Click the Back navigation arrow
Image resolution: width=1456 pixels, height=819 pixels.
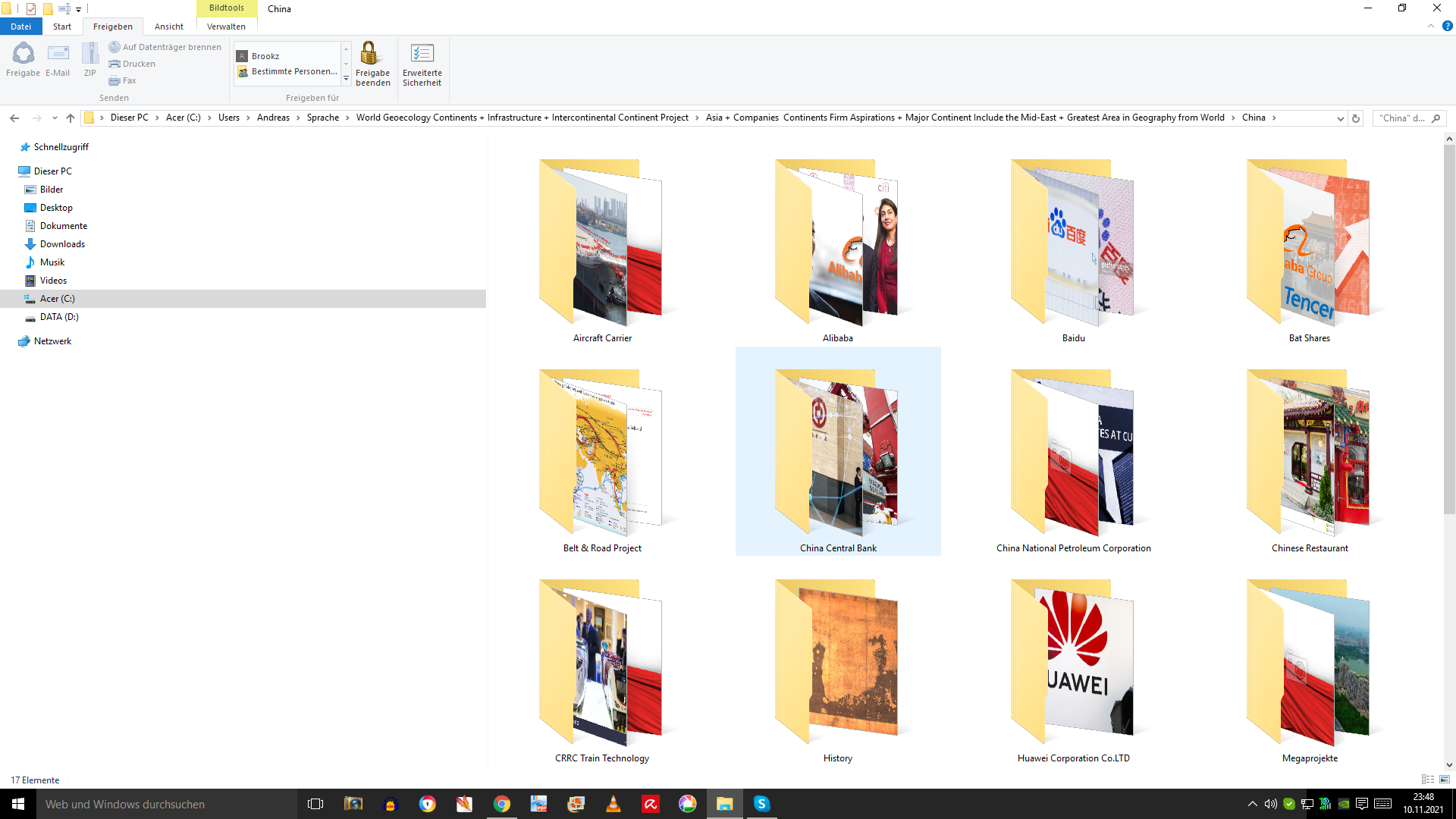(14, 118)
